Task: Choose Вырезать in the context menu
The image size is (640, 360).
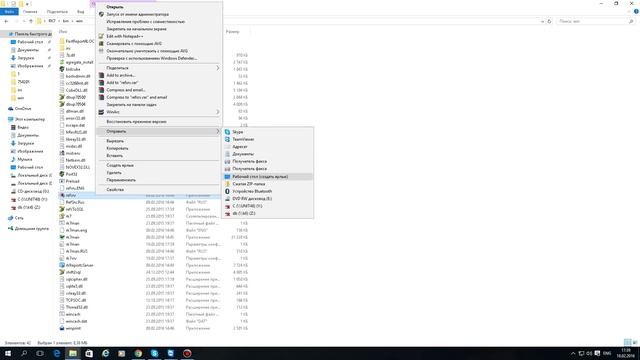Action: 115,141
